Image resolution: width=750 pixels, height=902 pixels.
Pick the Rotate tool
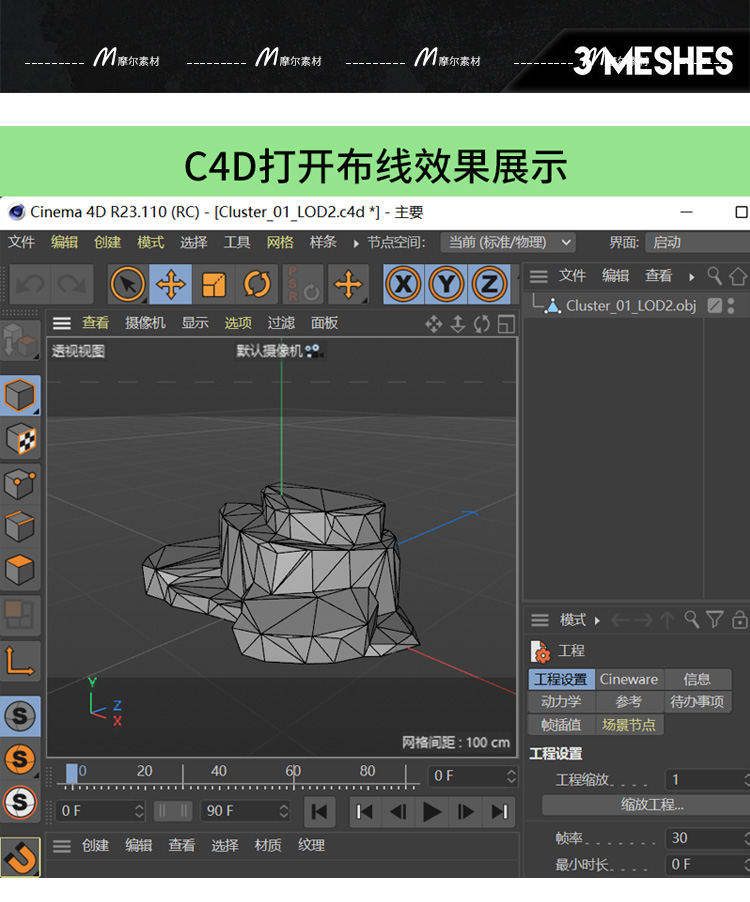tap(257, 285)
